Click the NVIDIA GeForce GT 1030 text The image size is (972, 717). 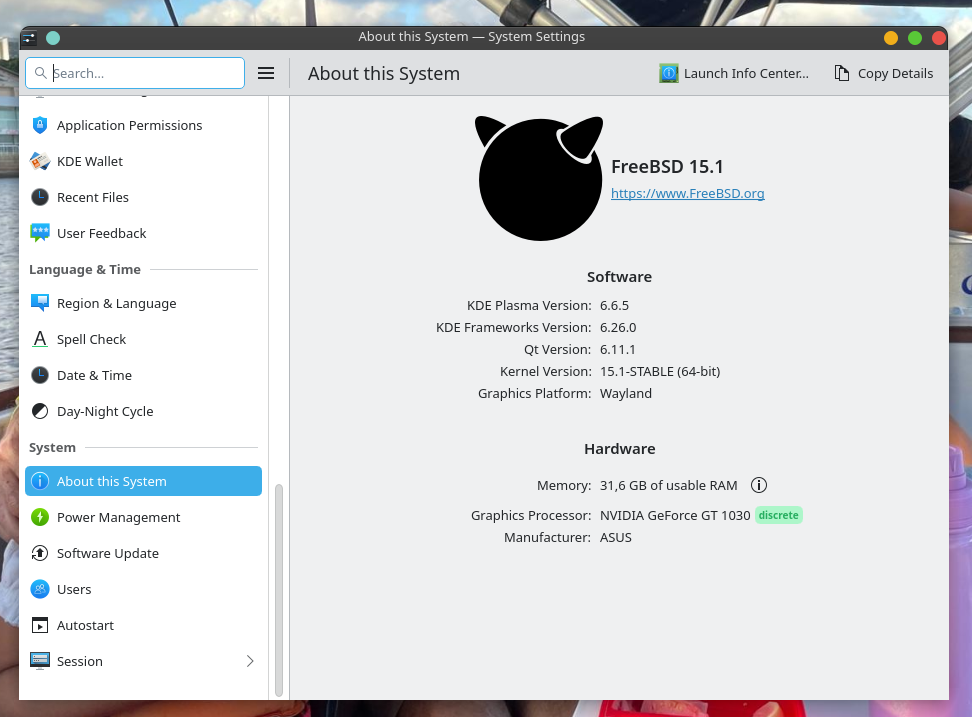click(x=674, y=515)
